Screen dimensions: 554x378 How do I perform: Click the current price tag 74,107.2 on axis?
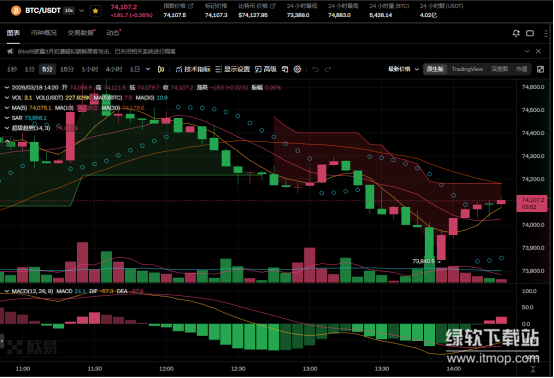click(x=532, y=203)
